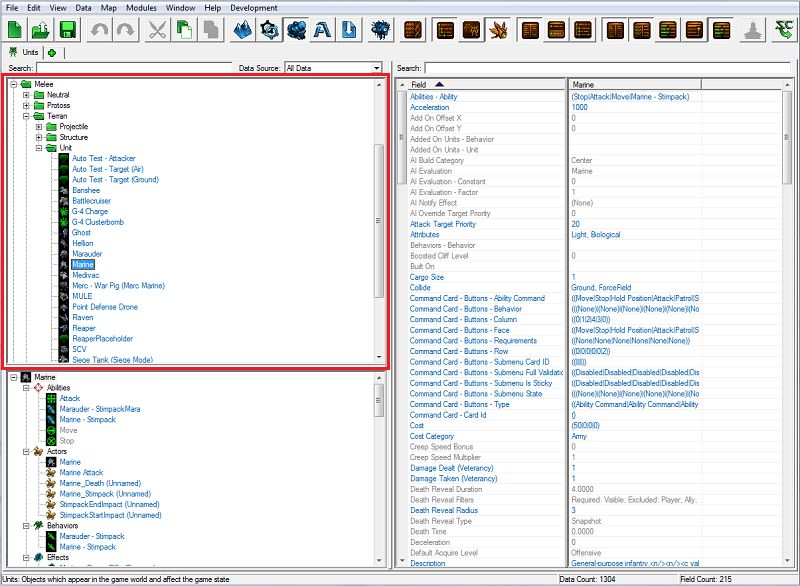Viewport: 800px width, 586px height.
Task: Click the Test Document SC icon
Action: pyautogui.click(x=784, y=30)
